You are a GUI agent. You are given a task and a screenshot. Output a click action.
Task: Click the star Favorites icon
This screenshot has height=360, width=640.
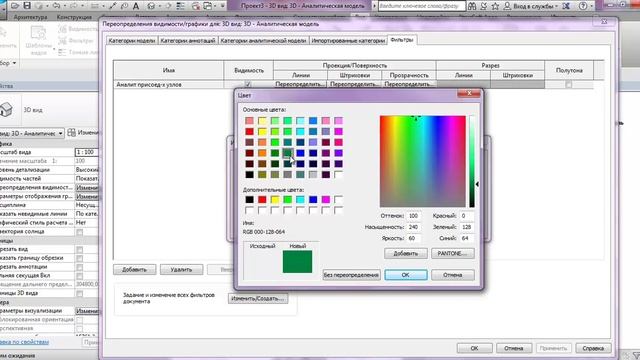[495, 6]
